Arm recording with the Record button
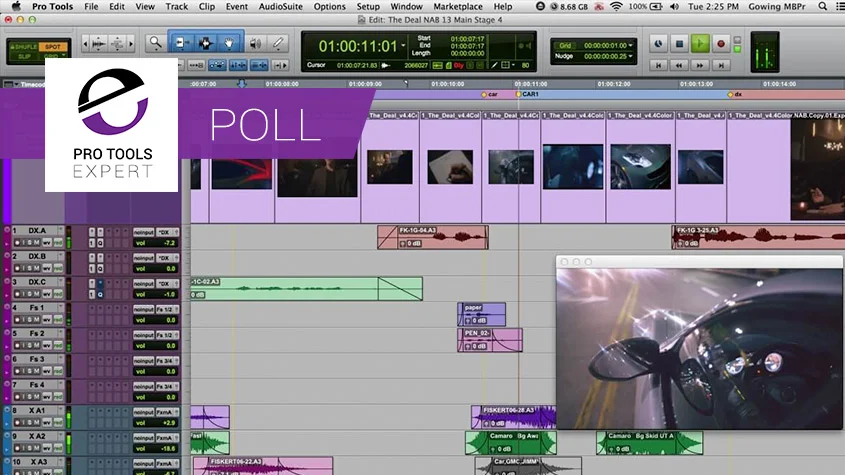This screenshot has height=475, width=845. [x=721, y=44]
